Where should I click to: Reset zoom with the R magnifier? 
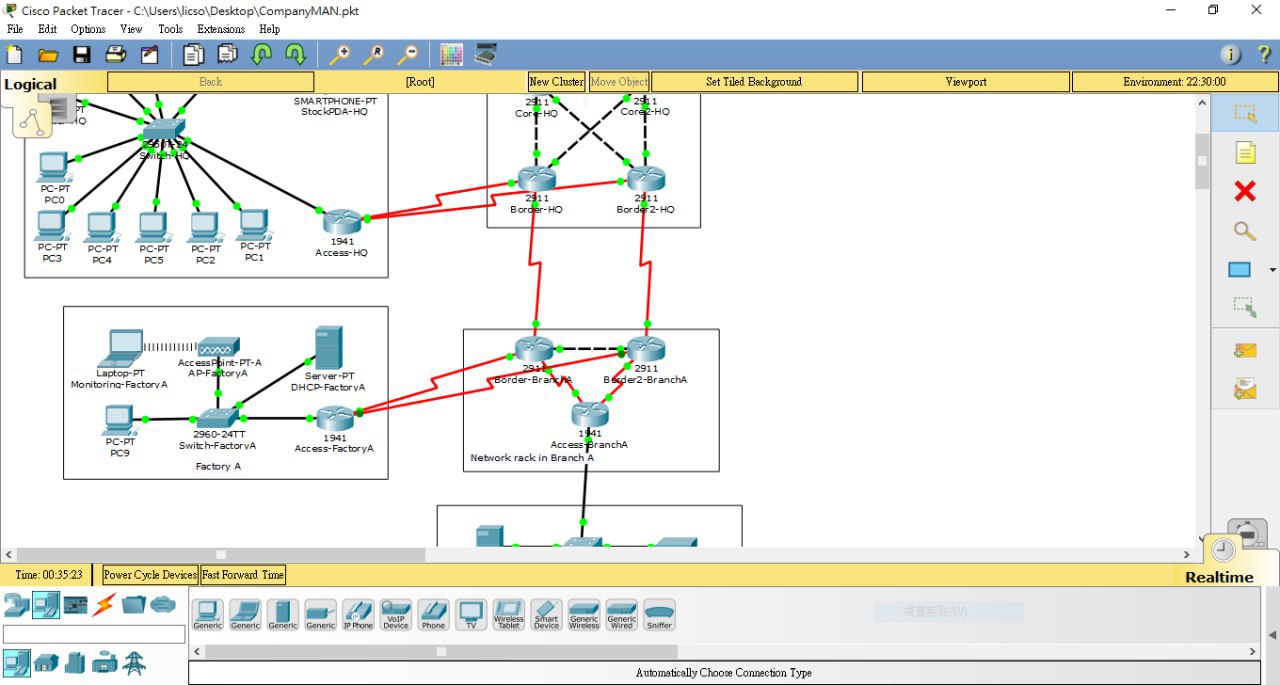pos(374,54)
